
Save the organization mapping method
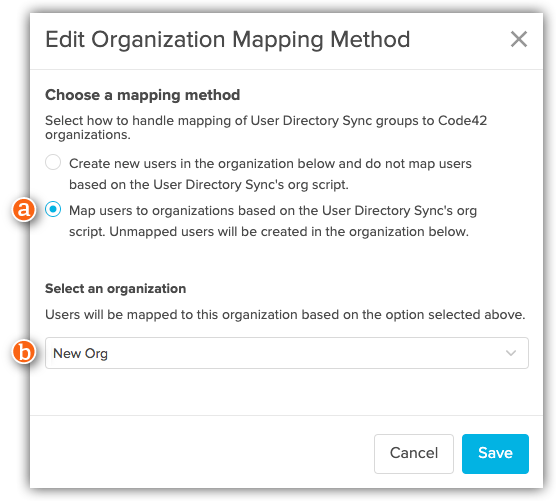[x=495, y=453]
